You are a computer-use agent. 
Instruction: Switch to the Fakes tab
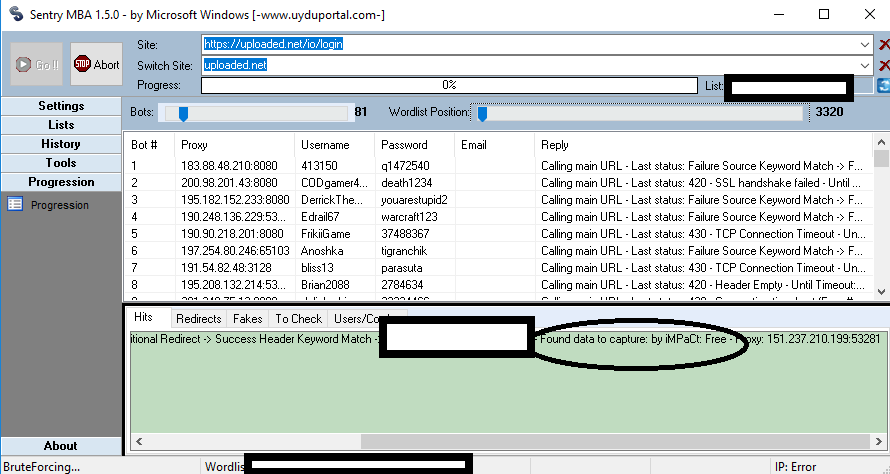(x=247, y=318)
